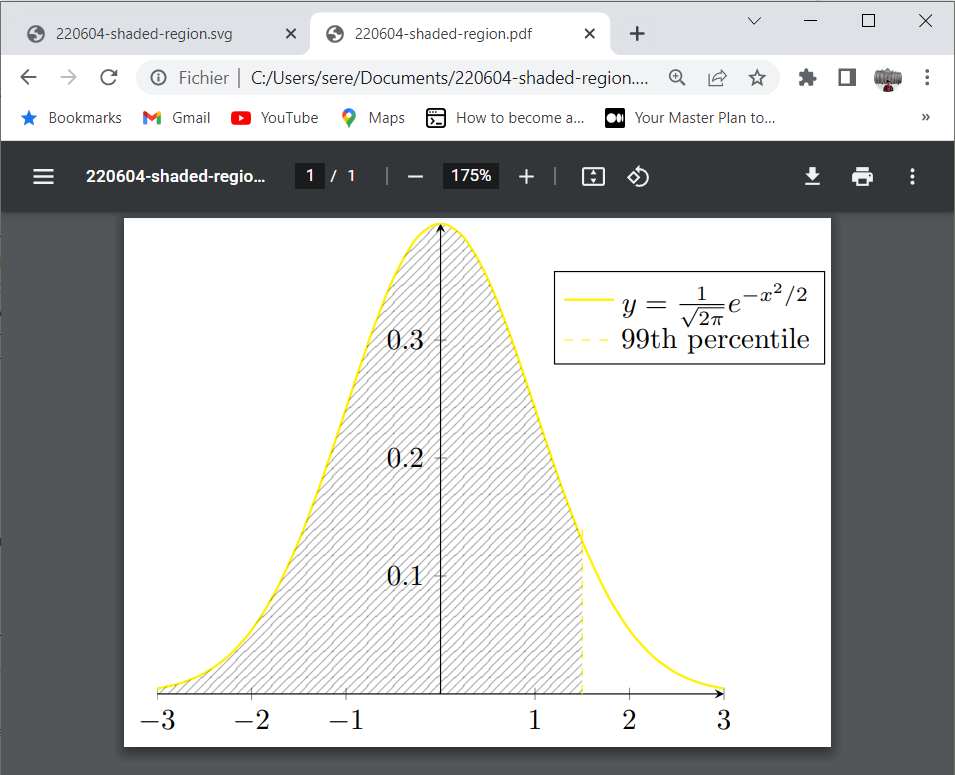The height and width of the screenshot is (775, 955).
Task: Toggle fit to page view
Action: (593, 177)
